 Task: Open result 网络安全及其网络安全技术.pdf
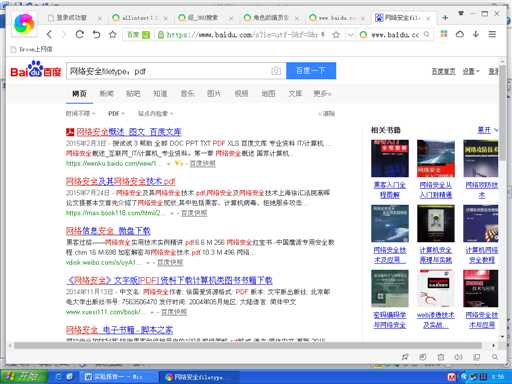(120, 182)
